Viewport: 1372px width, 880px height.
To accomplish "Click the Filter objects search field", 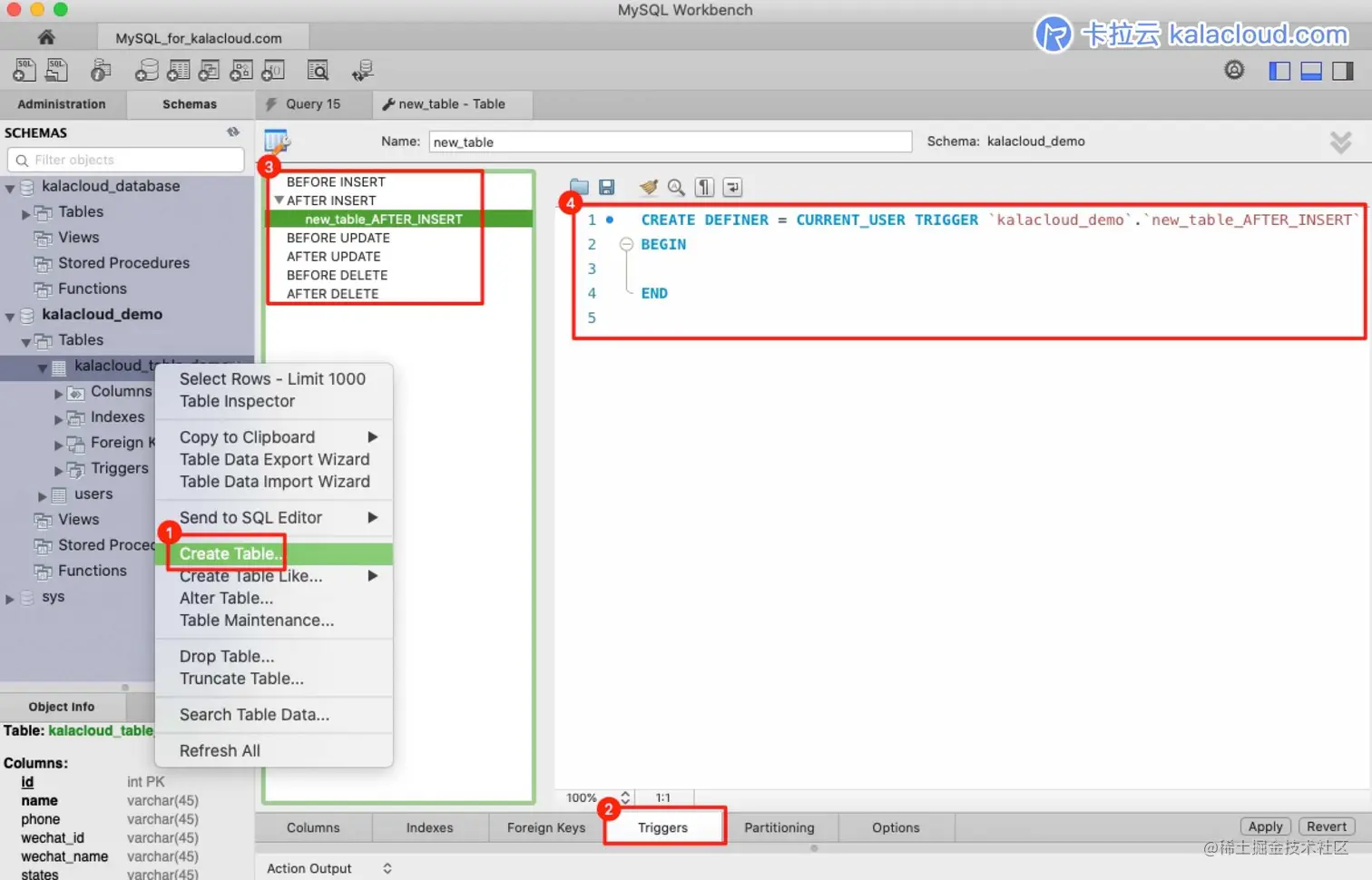I will [126, 160].
